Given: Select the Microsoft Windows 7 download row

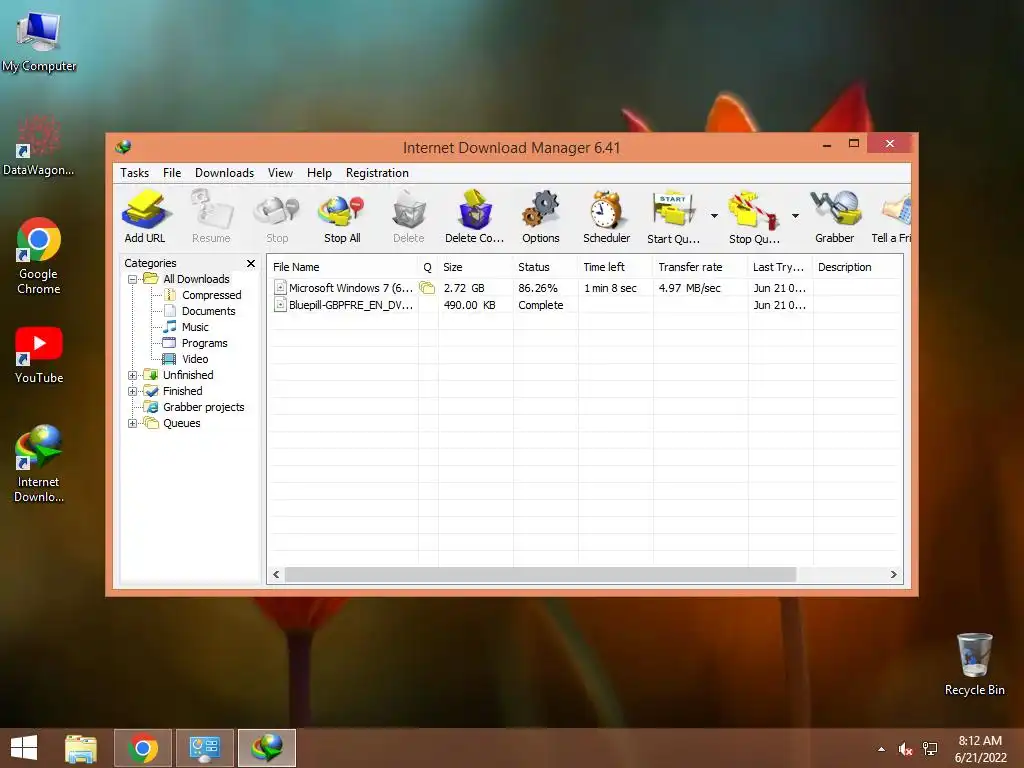Looking at the screenshot, I should [x=584, y=288].
